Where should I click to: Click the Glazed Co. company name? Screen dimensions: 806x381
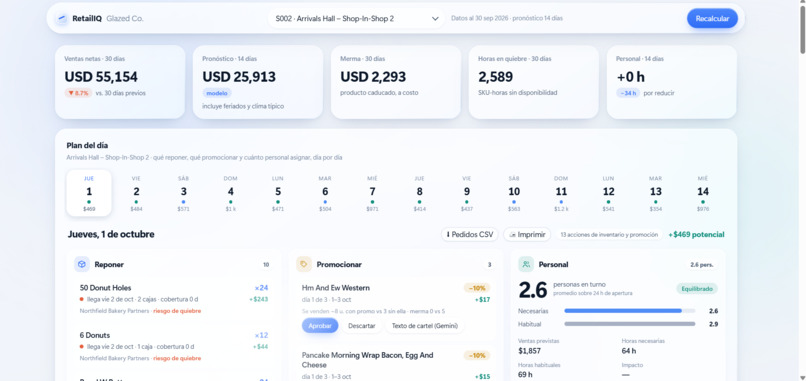pos(125,19)
